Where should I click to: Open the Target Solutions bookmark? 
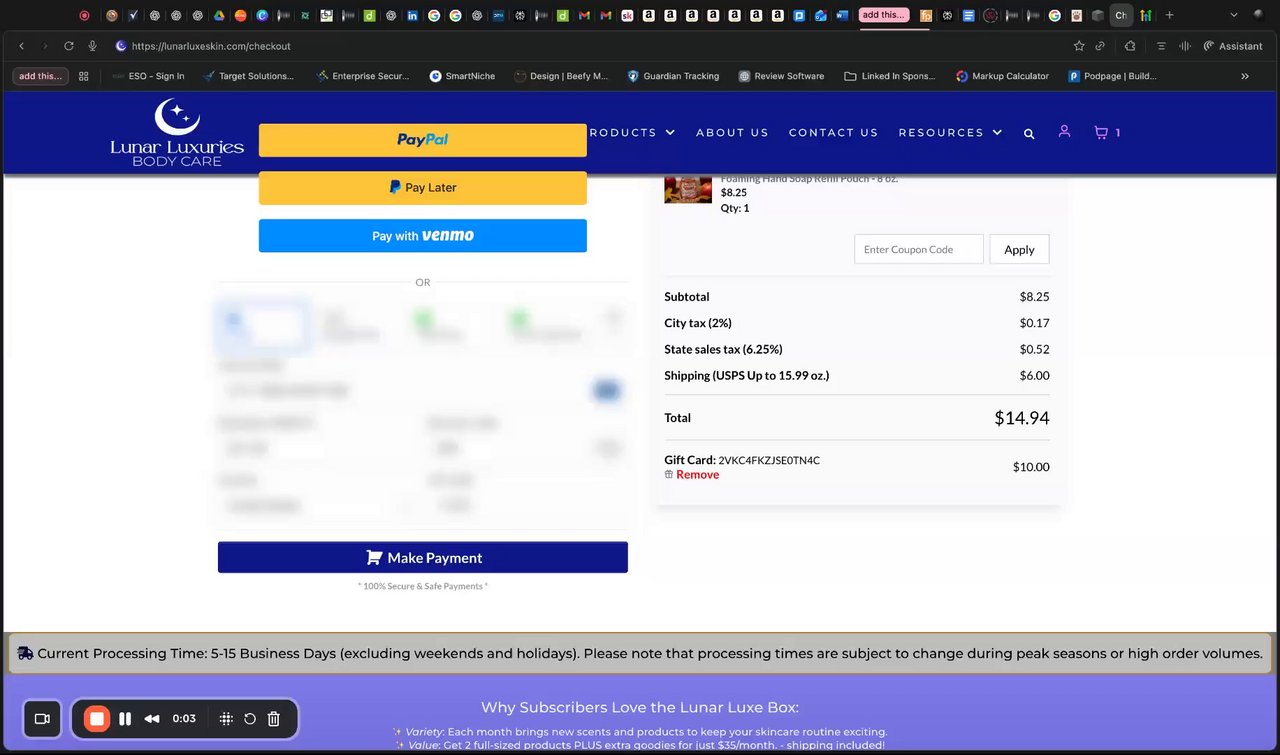248,76
